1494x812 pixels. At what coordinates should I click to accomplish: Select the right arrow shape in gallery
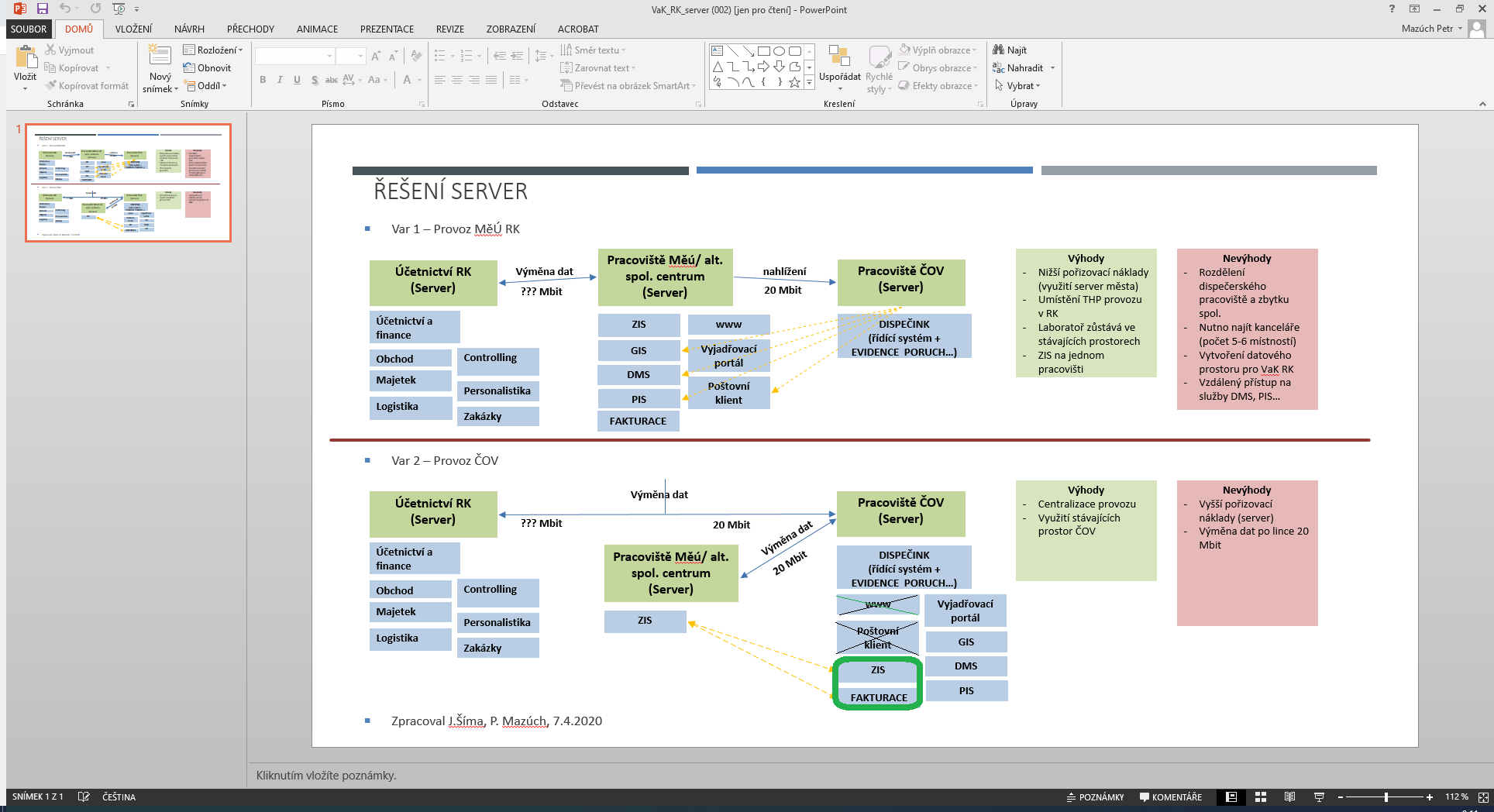point(764,67)
